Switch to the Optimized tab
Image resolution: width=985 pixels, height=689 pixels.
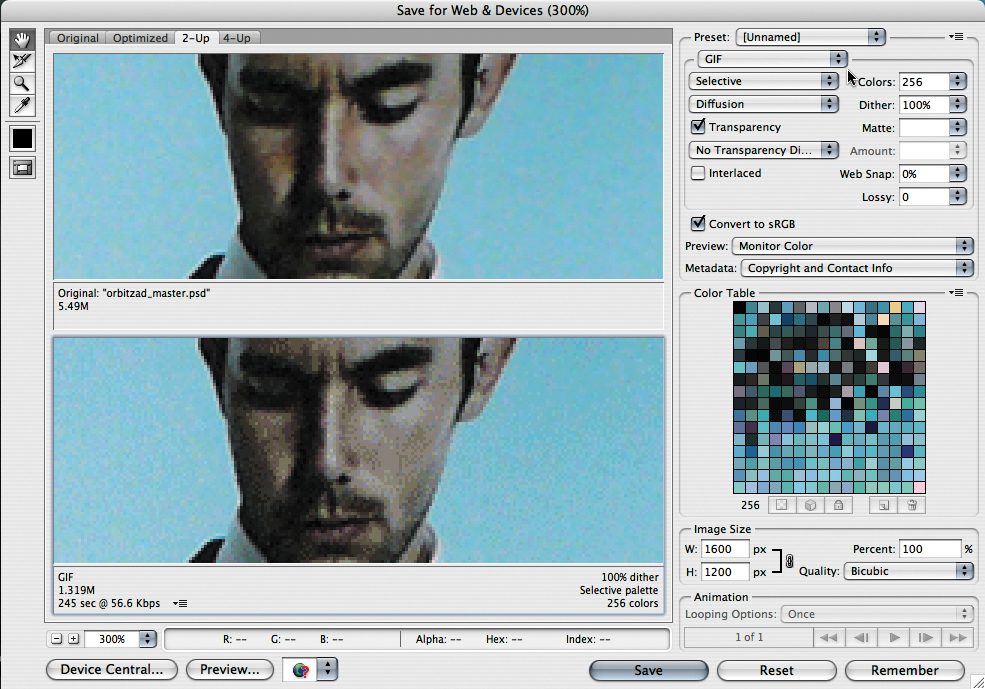140,38
